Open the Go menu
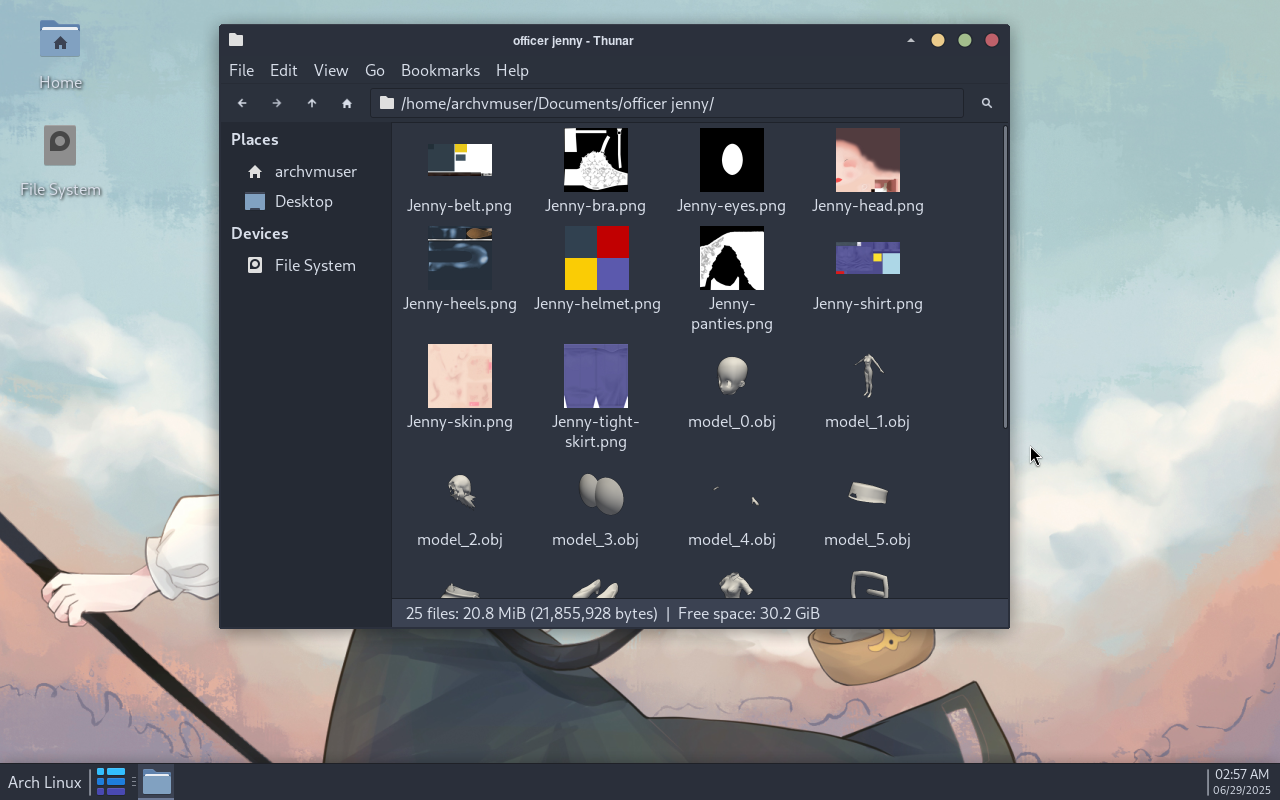 tap(375, 70)
